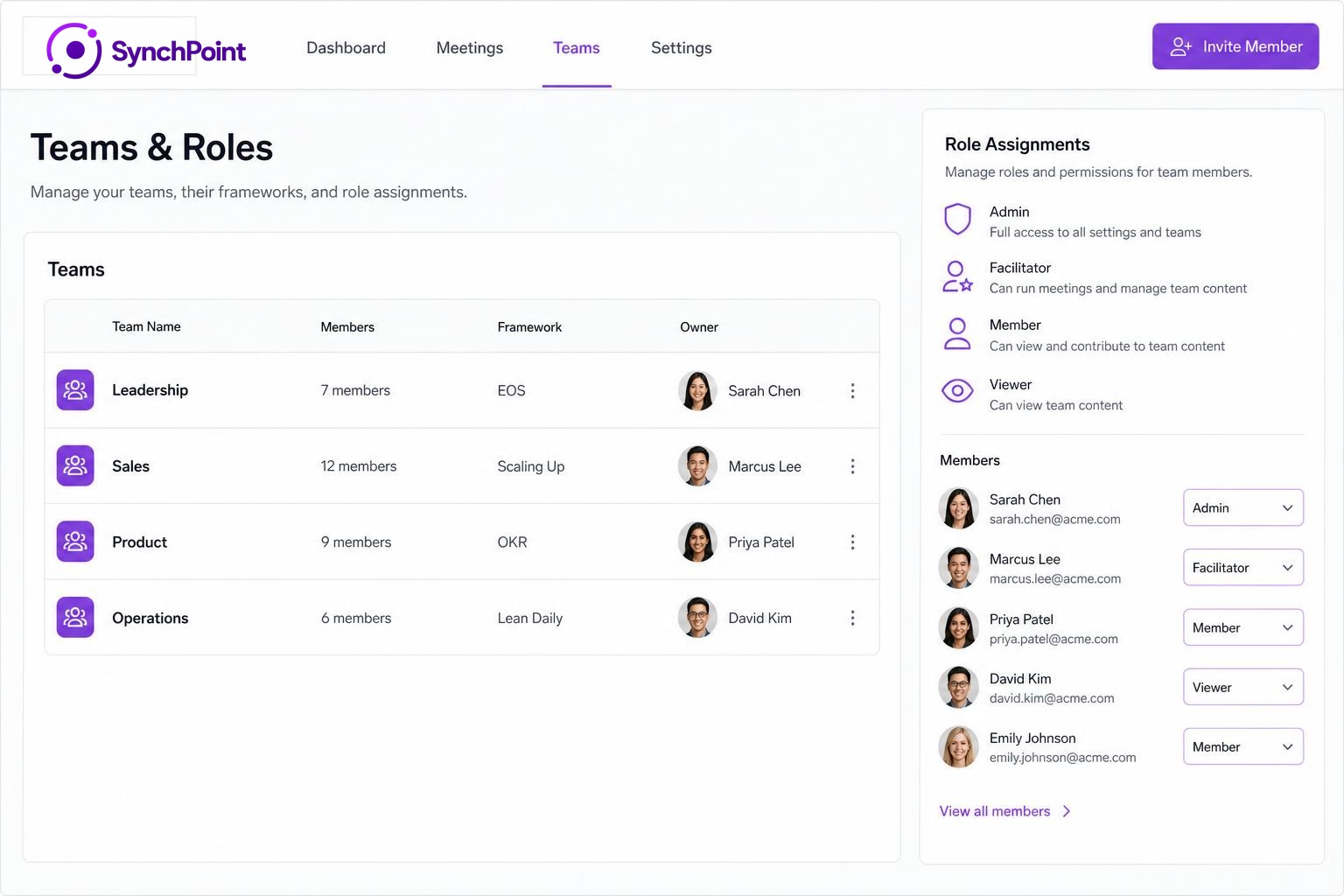Click emily.johnson@acme.com email
The height and width of the screenshot is (896, 1344).
pos(1062,758)
